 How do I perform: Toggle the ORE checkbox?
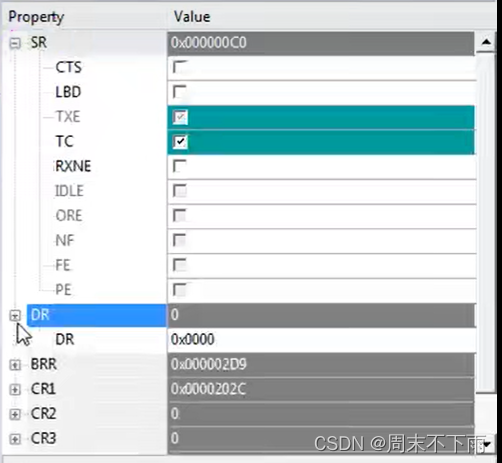pyautogui.click(x=180, y=216)
